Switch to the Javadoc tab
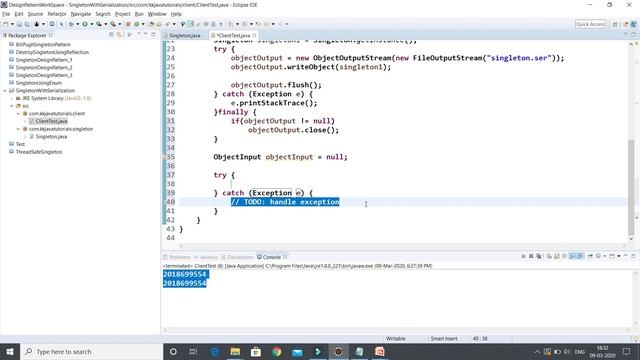The width and height of the screenshot is (640, 360). pos(206,257)
